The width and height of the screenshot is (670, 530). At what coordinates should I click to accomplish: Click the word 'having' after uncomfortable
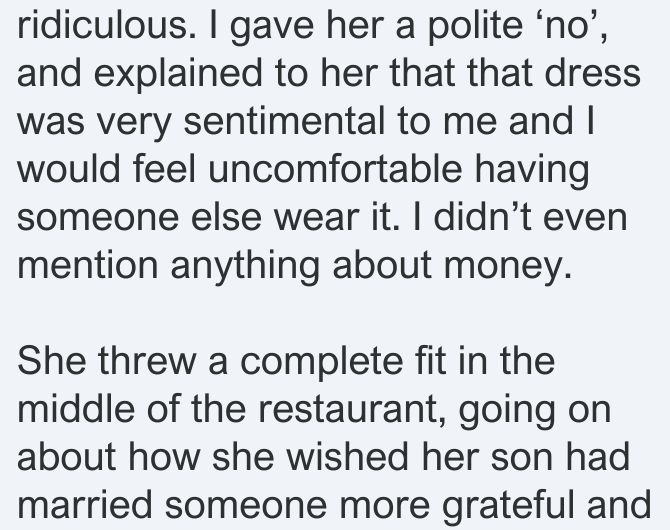[x=532, y=171]
